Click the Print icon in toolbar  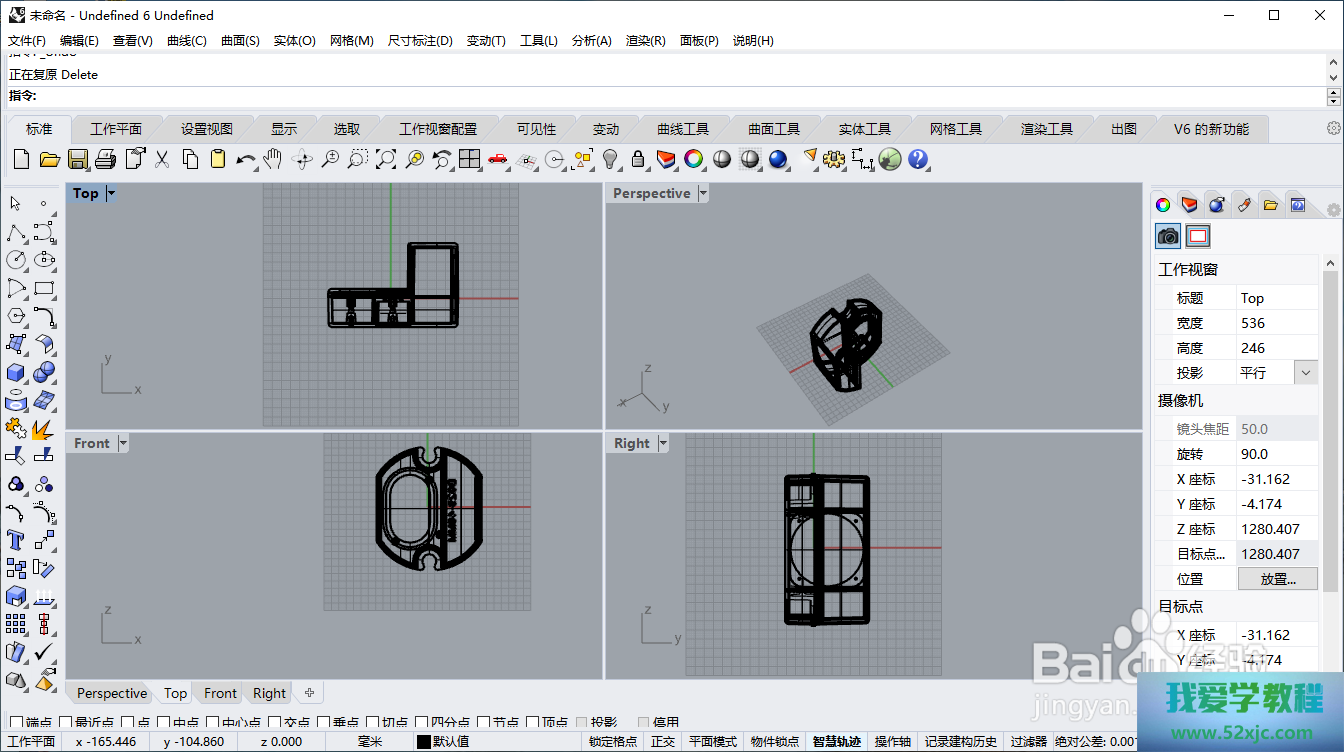(106, 159)
